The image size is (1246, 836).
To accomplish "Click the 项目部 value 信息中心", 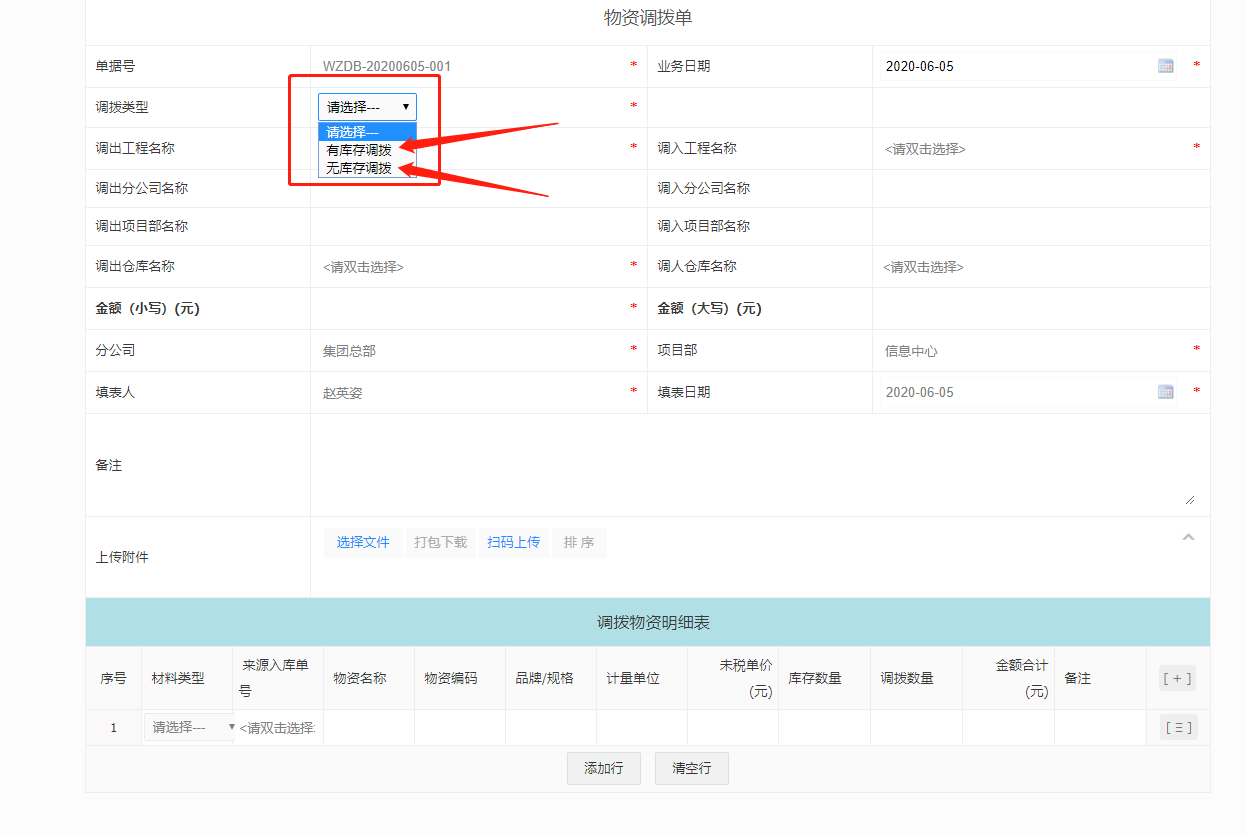I will (911, 352).
